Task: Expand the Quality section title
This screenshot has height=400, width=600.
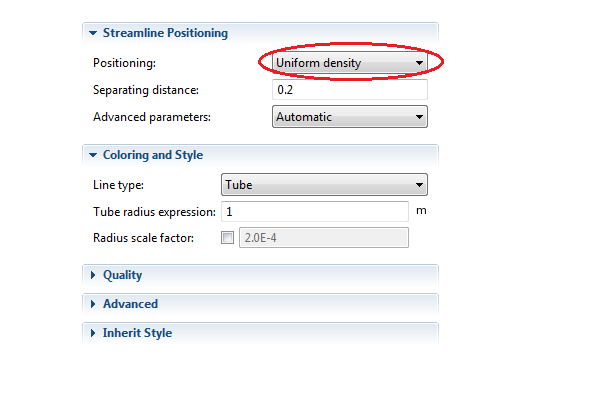Action: [x=123, y=275]
